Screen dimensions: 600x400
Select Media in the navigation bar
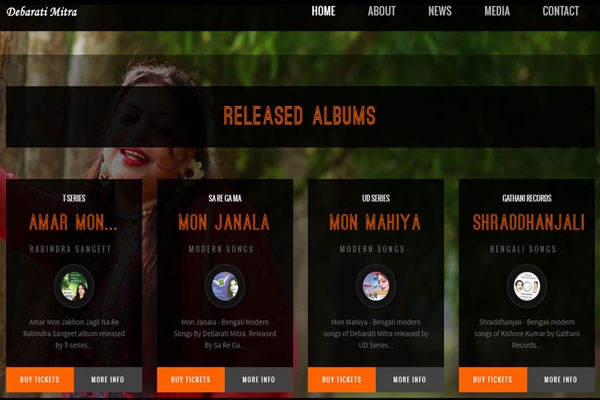(497, 11)
